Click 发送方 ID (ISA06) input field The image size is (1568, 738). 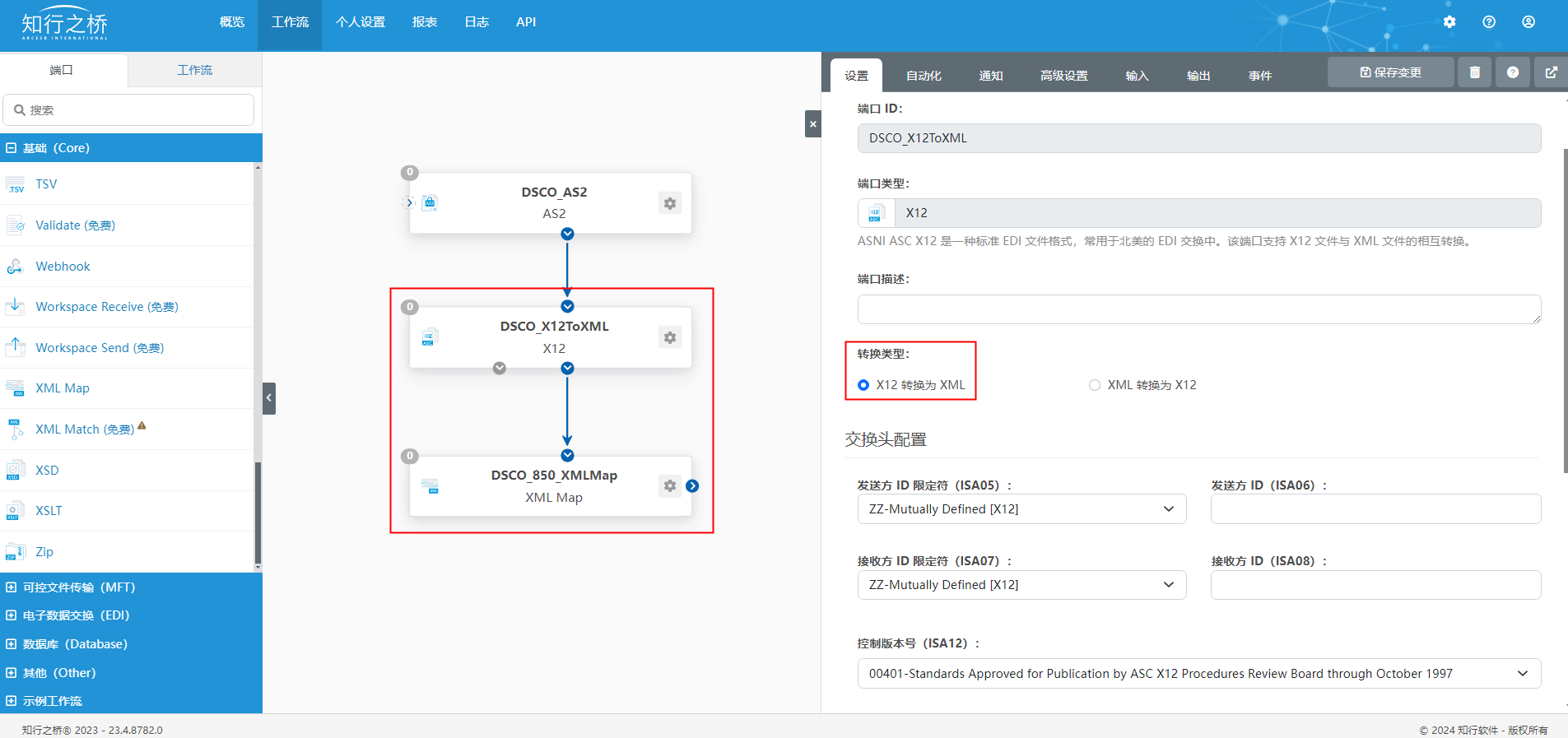1375,509
